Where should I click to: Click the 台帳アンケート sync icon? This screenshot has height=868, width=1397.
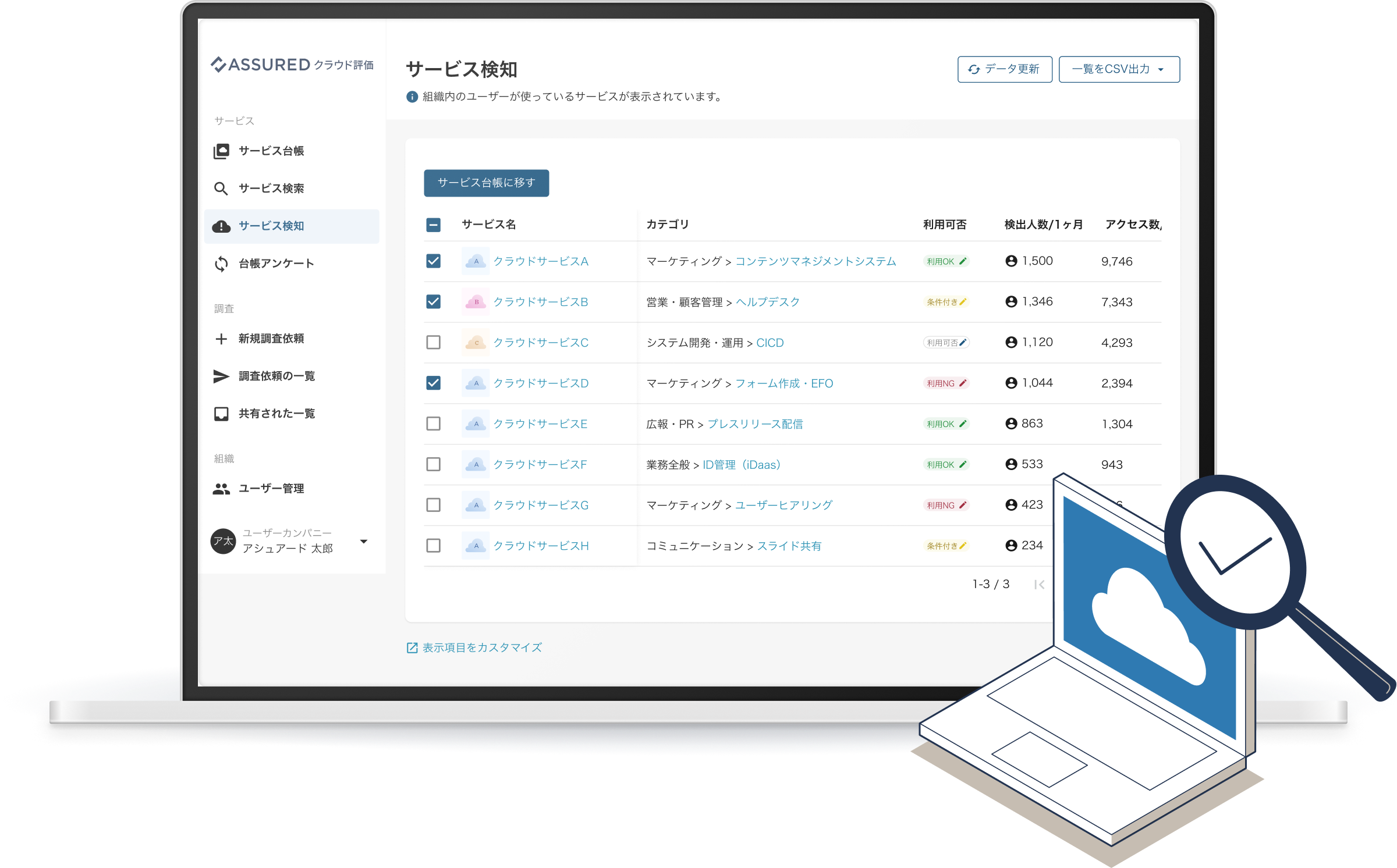click(x=221, y=264)
